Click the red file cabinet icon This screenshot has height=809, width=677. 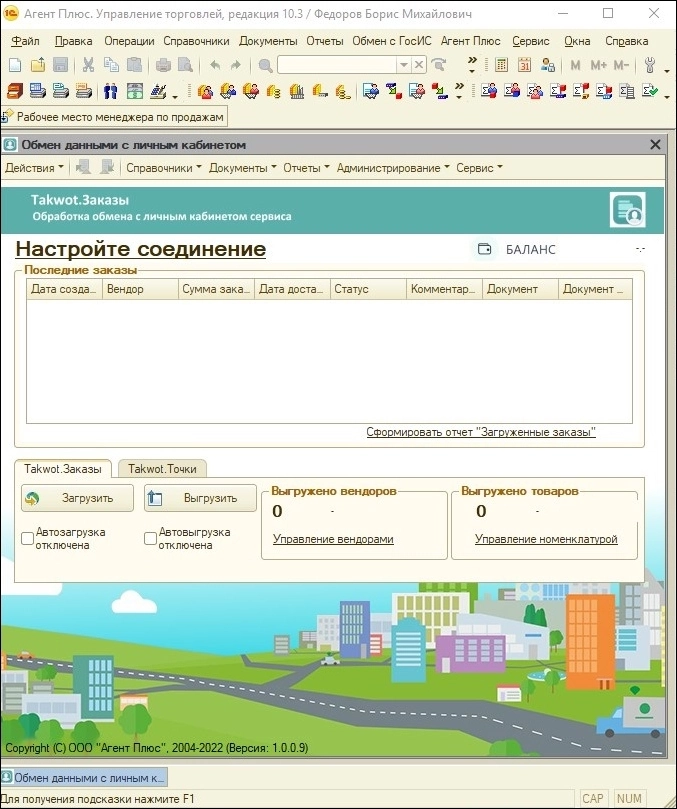coord(14,91)
